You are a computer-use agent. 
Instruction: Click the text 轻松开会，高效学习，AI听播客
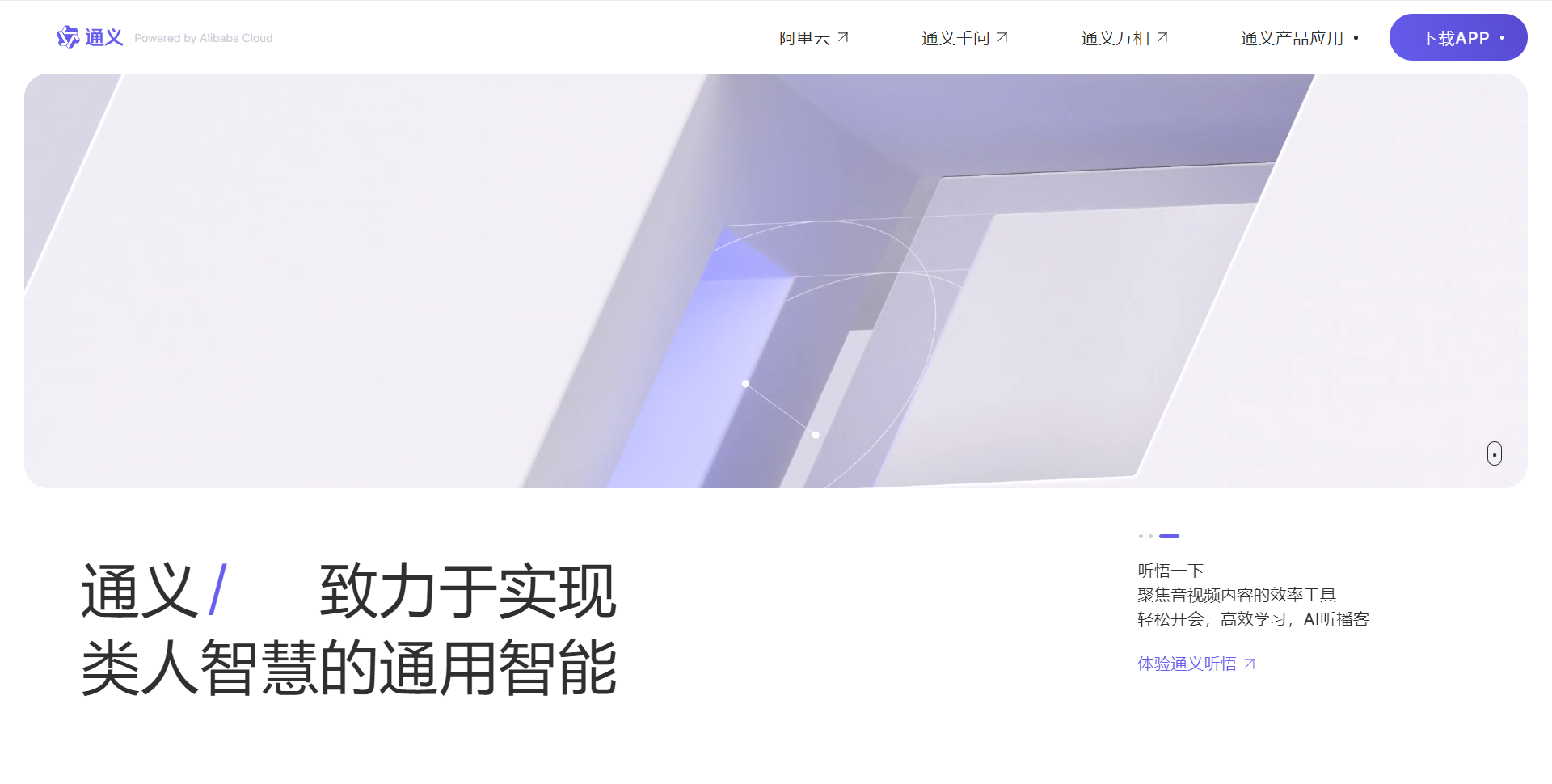1253,619
